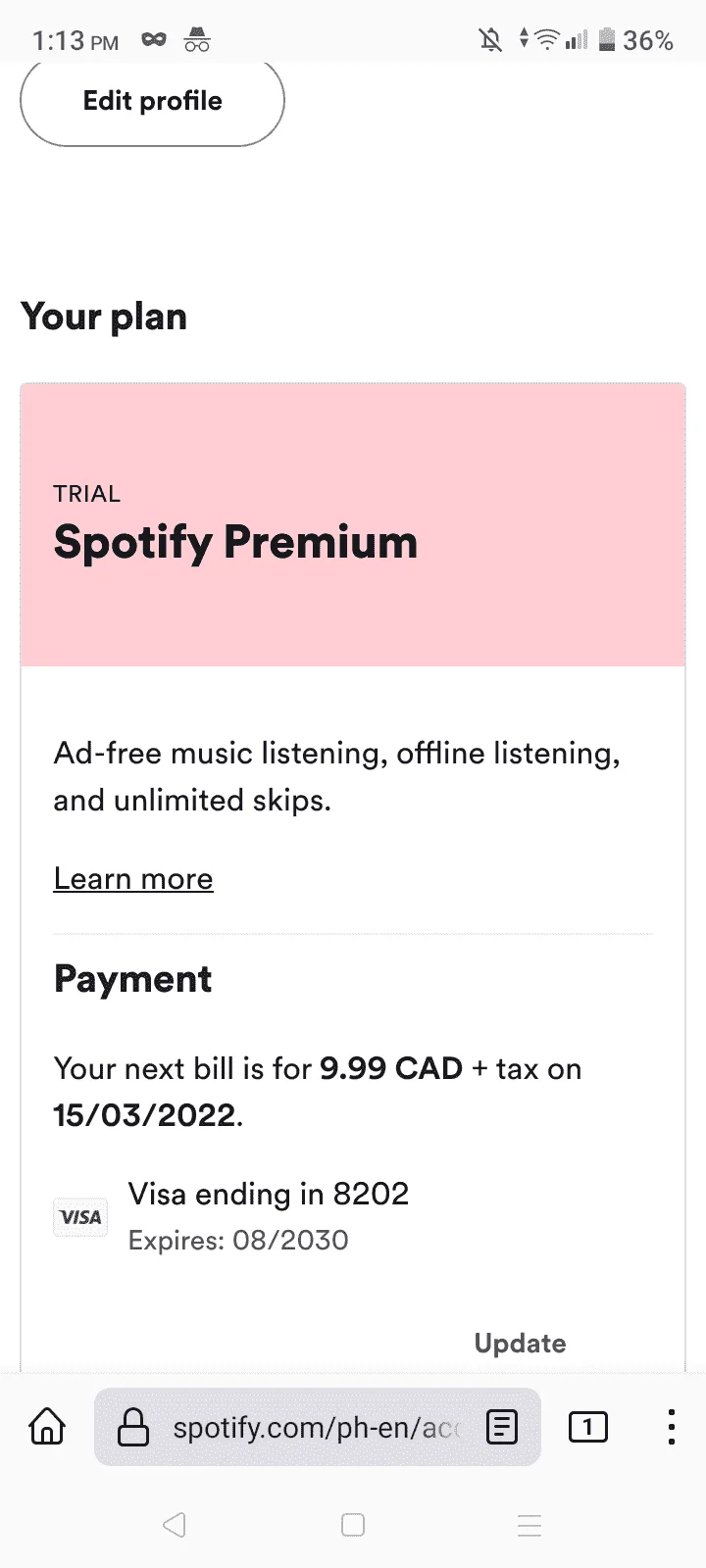Click the Visa card logo
The width and height of the screenshot is (706, 1568).
coord(80,1217)
